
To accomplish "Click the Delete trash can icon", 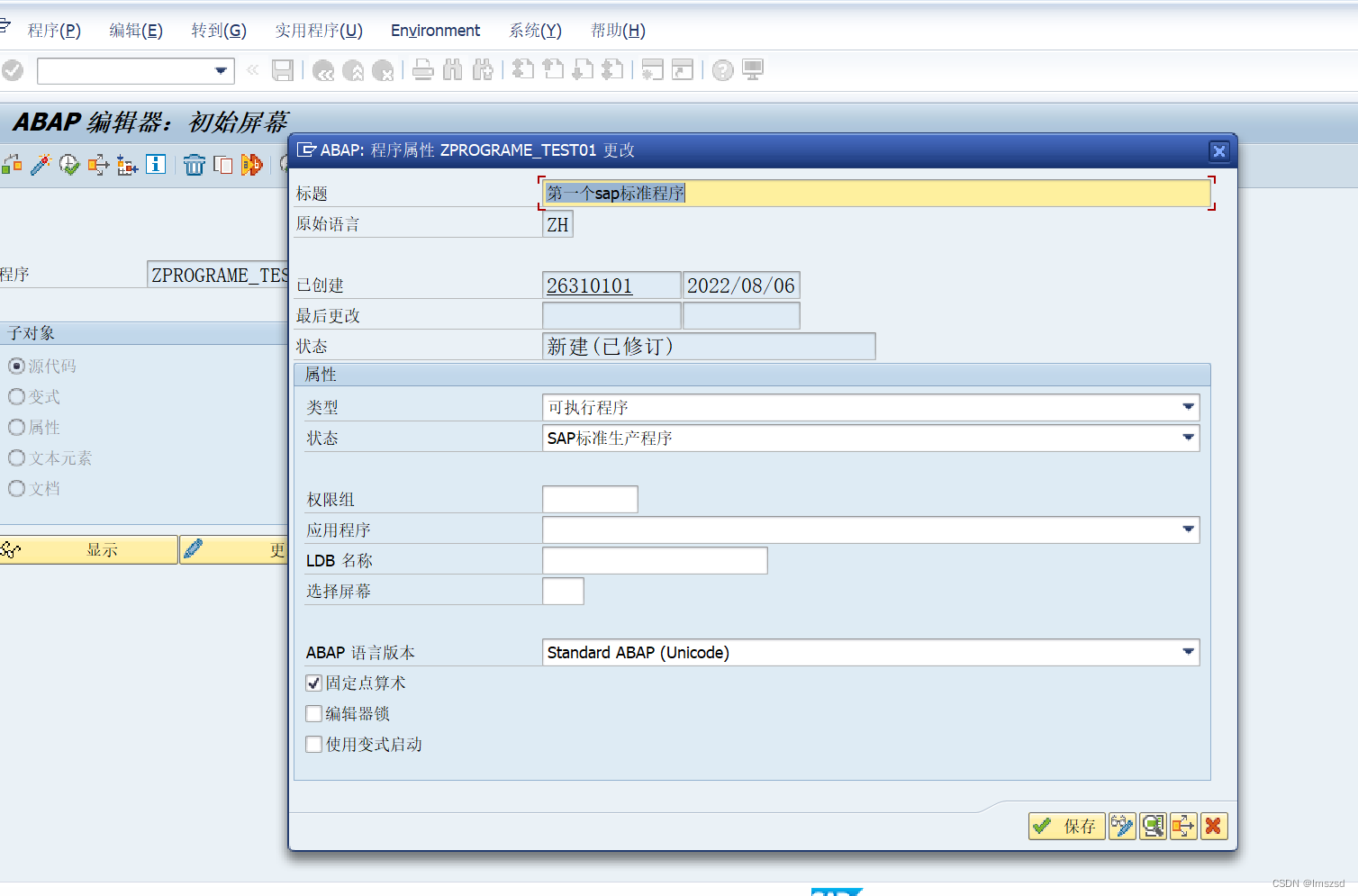I will 195,165.
